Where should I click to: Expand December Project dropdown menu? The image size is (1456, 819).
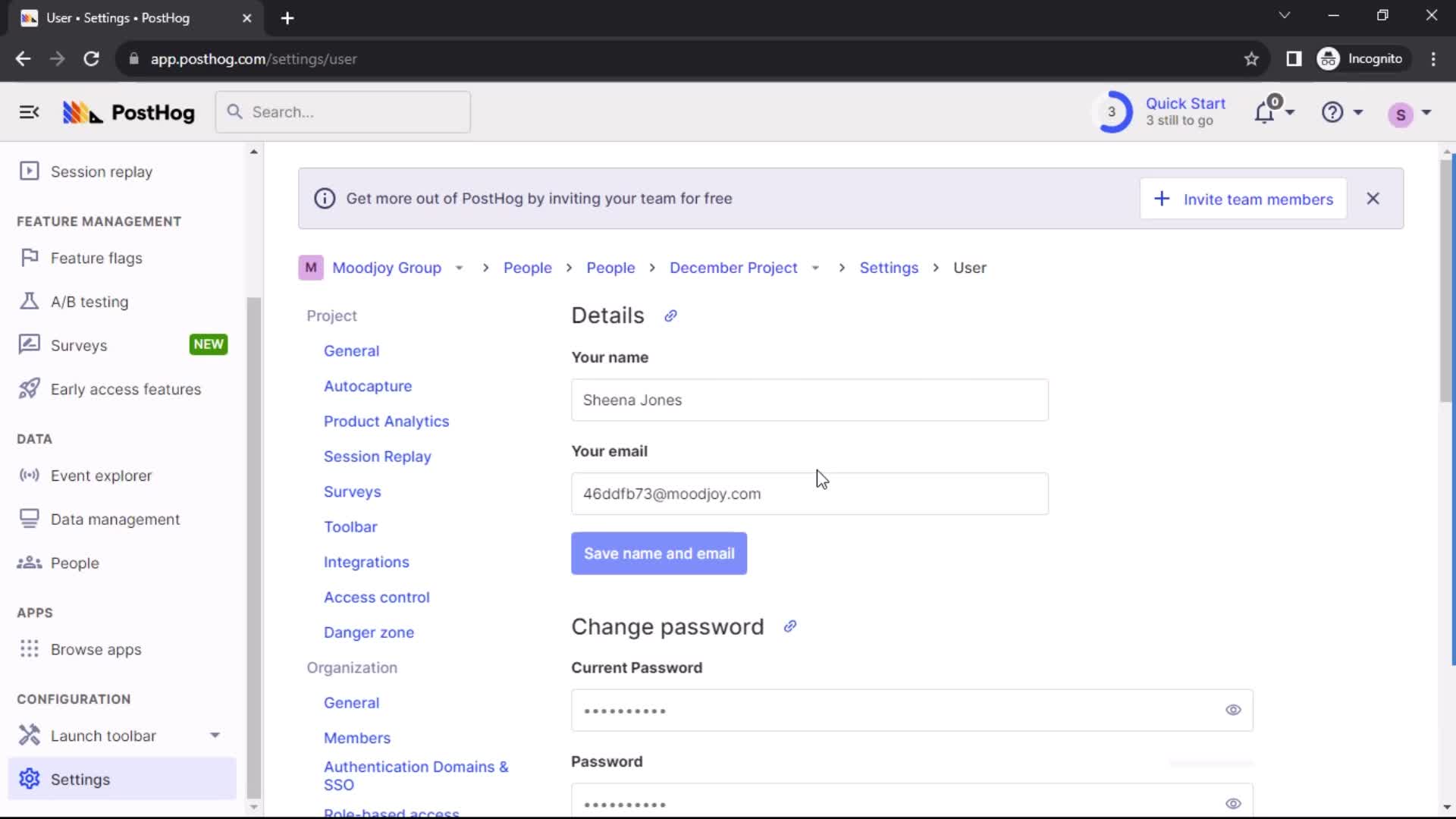click(816, 267)
